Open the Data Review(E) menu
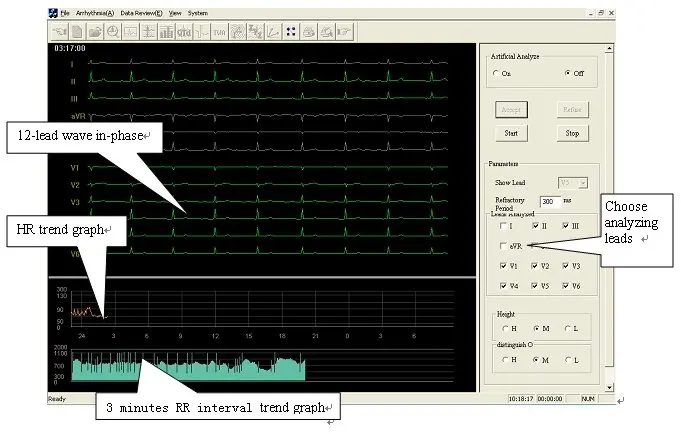Viewport: 681px width, 434px height. coord(141,13)
